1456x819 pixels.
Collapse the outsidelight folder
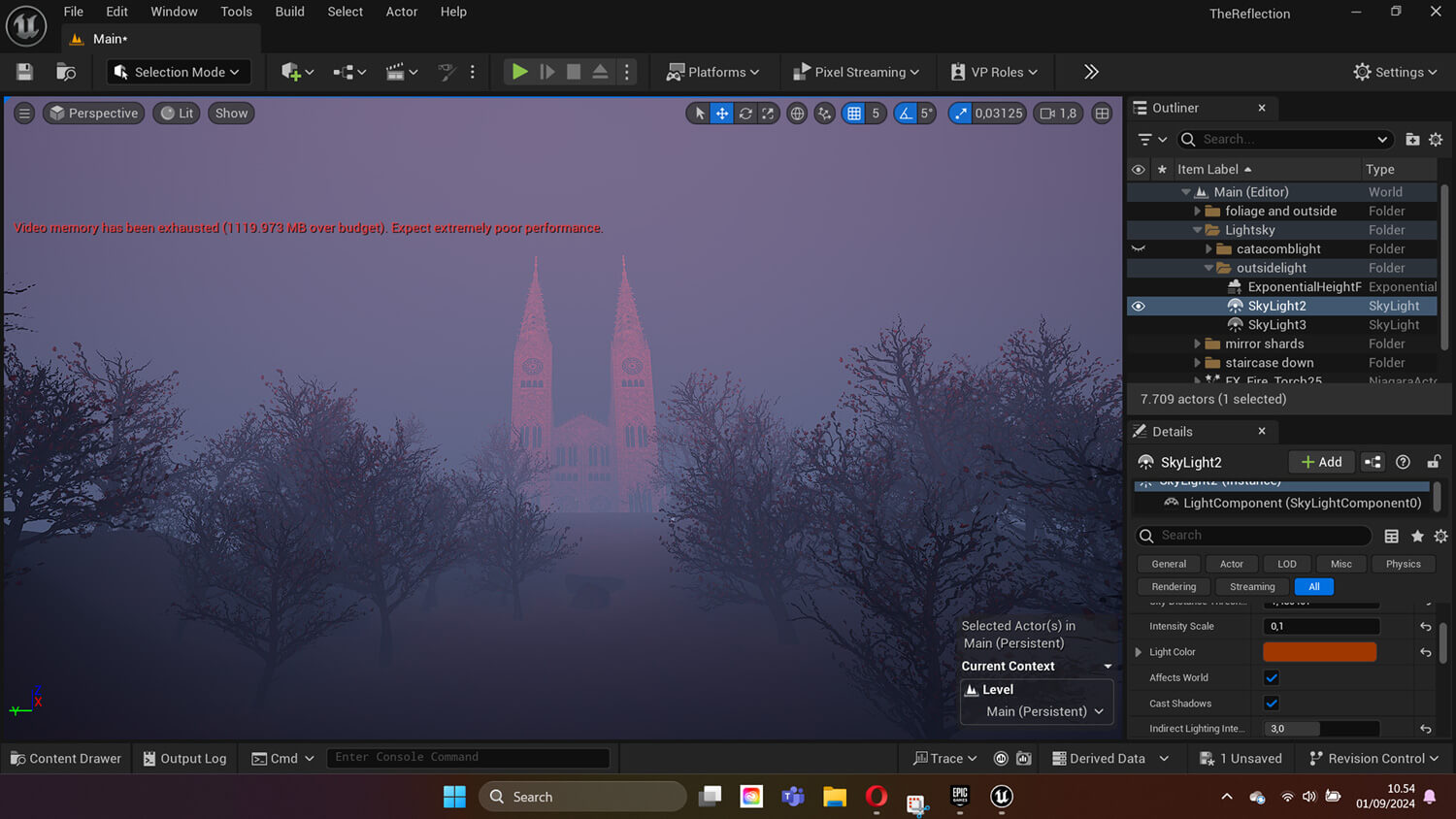click(1208, 268)
